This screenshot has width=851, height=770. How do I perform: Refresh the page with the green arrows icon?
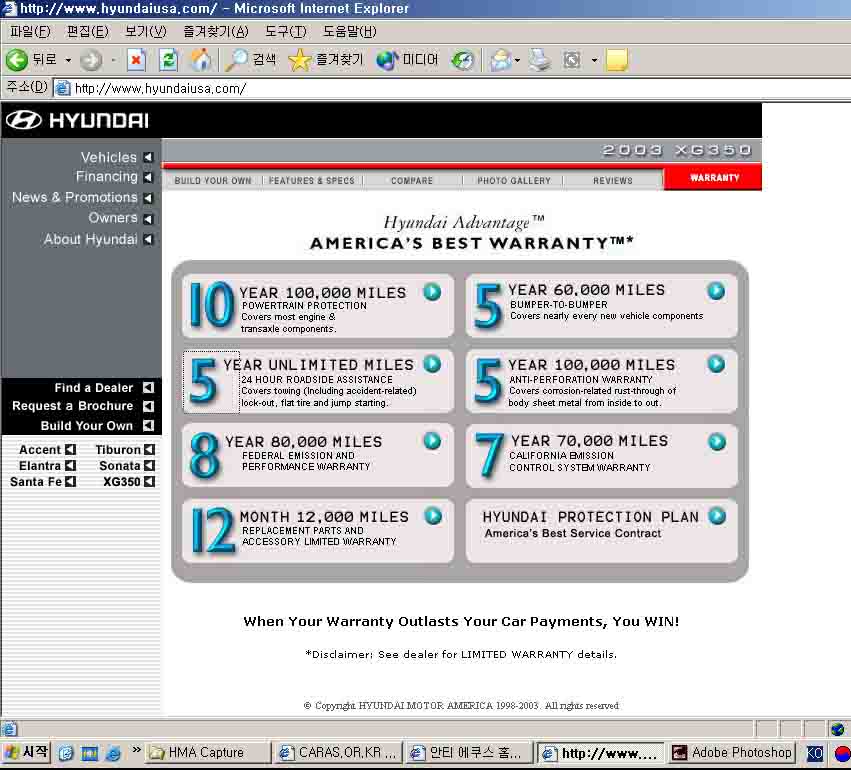pyautogui.click(x=168, y=60)
